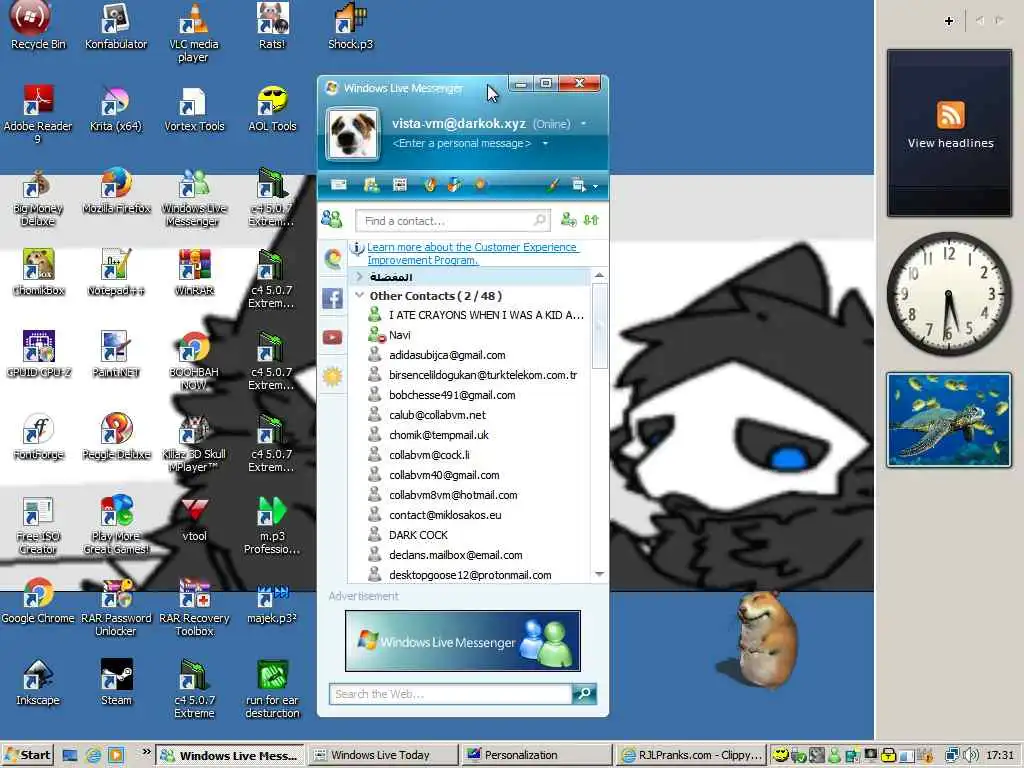Click the web search magnifier button
1024x768 pixels.
point(584,694)
